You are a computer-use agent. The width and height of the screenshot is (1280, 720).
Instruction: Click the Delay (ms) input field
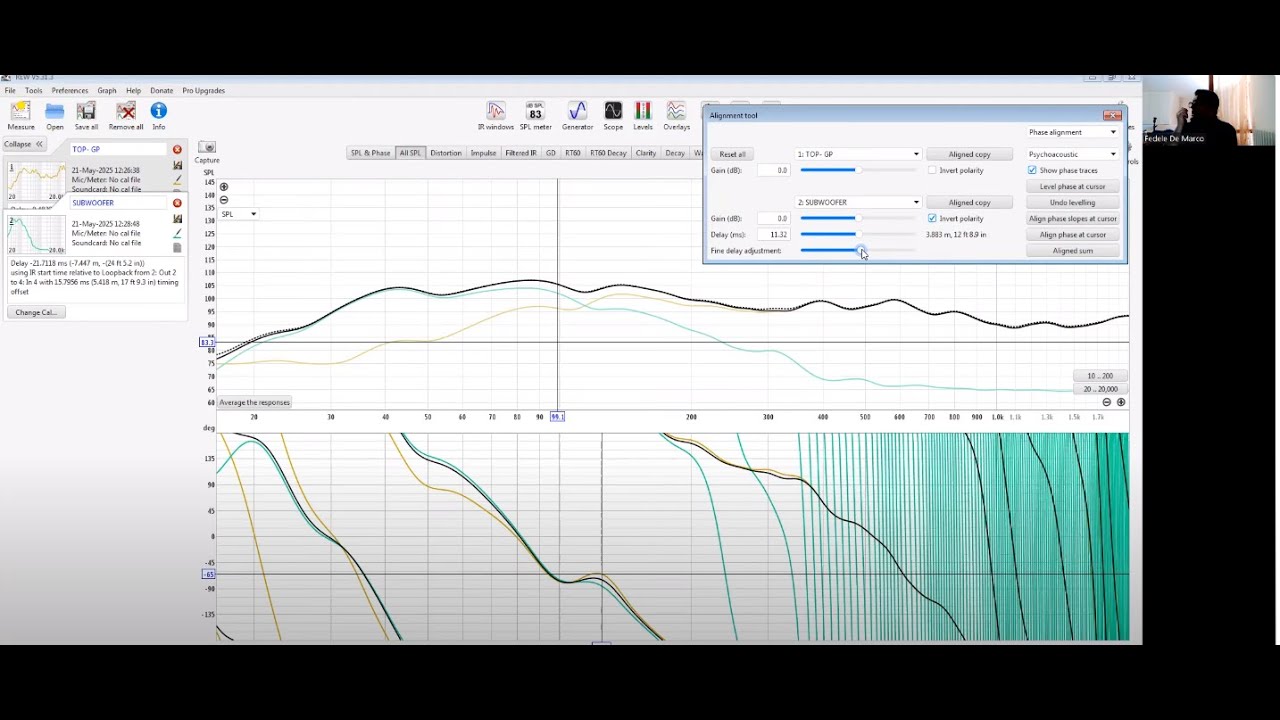tap(773, 235)
